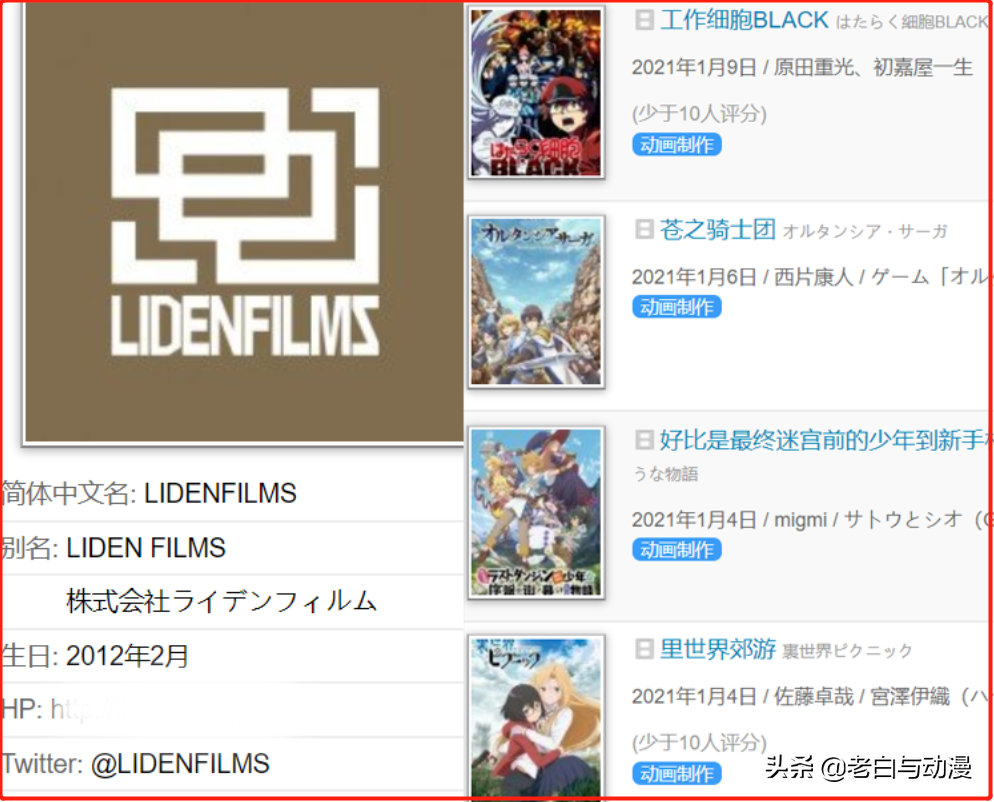Click the @LIDENFILMS Twitter handle
Screen dimensions: 994x802
pos(180,764)
